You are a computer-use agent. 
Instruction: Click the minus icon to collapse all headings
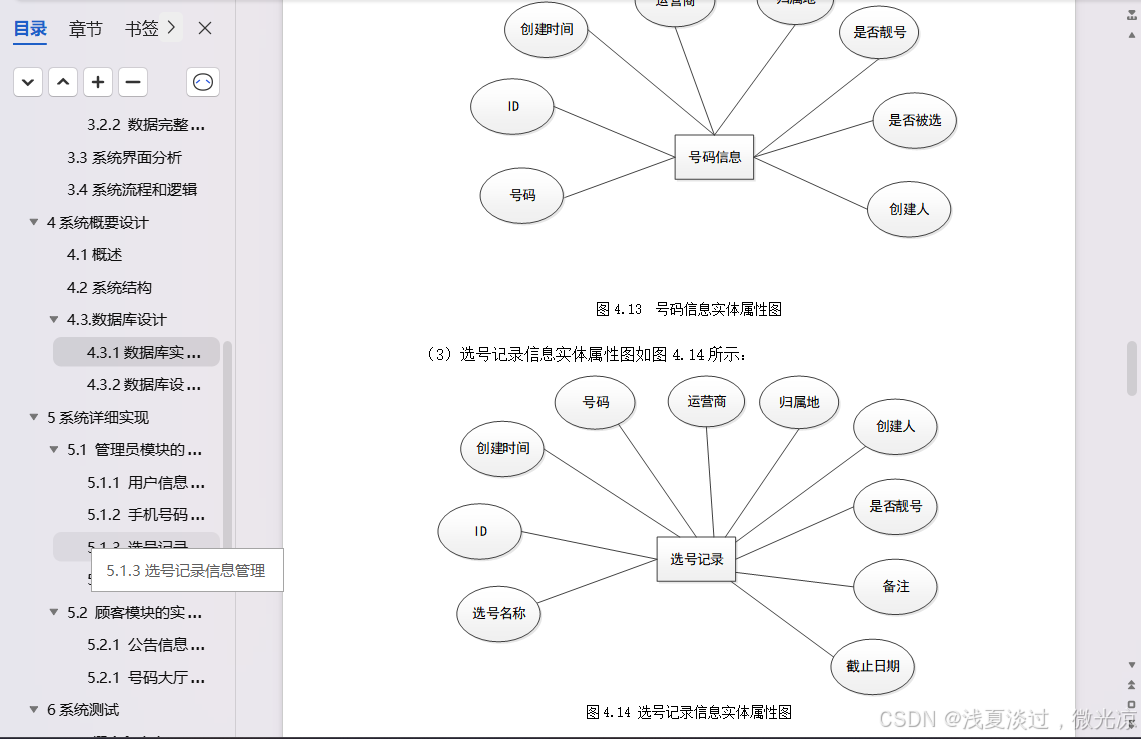[x=132, y=82]
